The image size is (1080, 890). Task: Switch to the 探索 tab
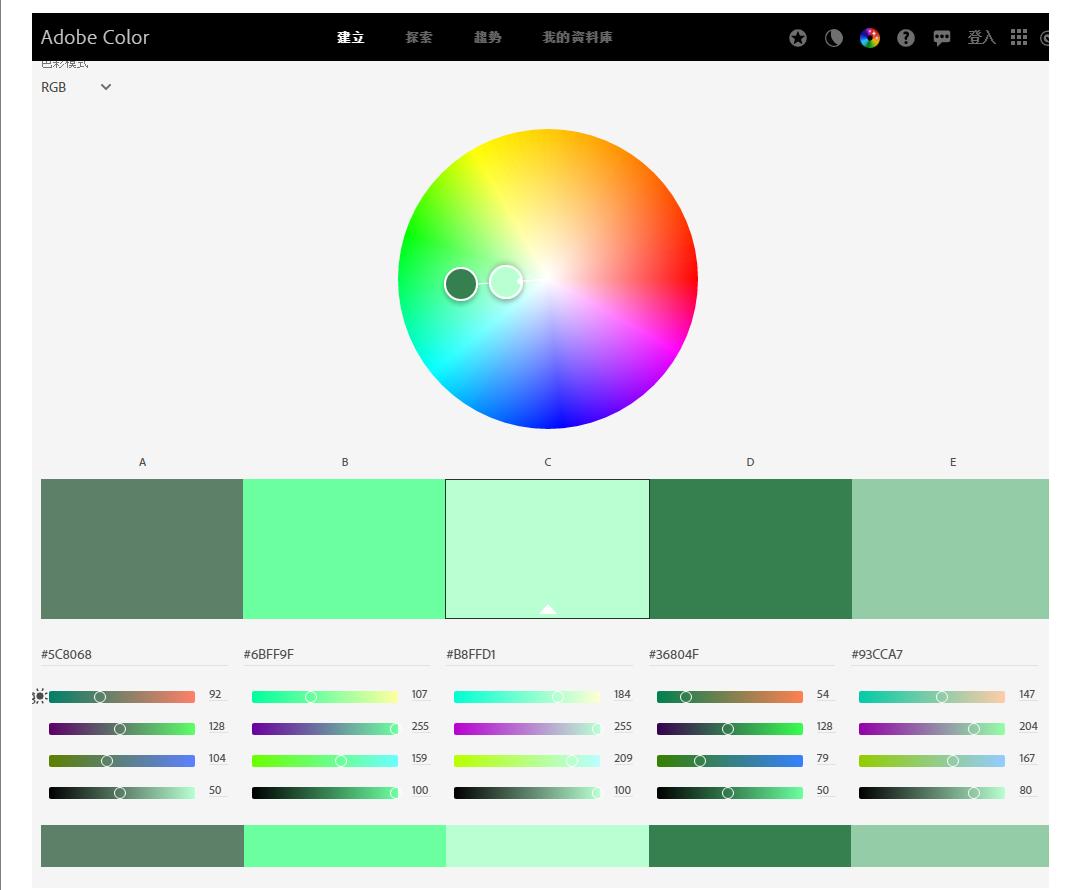point(419,38)
